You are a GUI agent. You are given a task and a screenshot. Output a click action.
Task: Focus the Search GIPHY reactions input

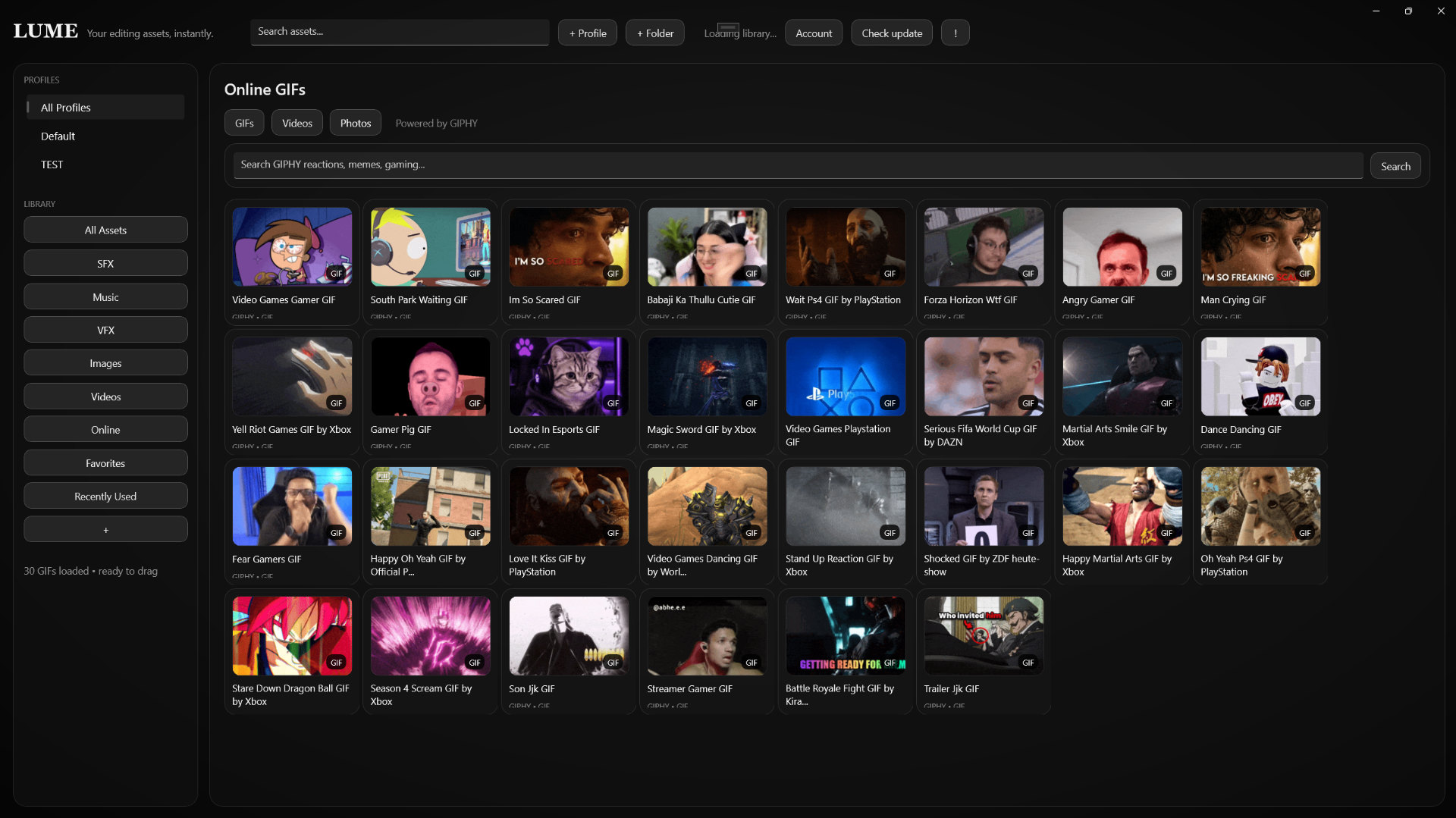[x=798, y=165]
